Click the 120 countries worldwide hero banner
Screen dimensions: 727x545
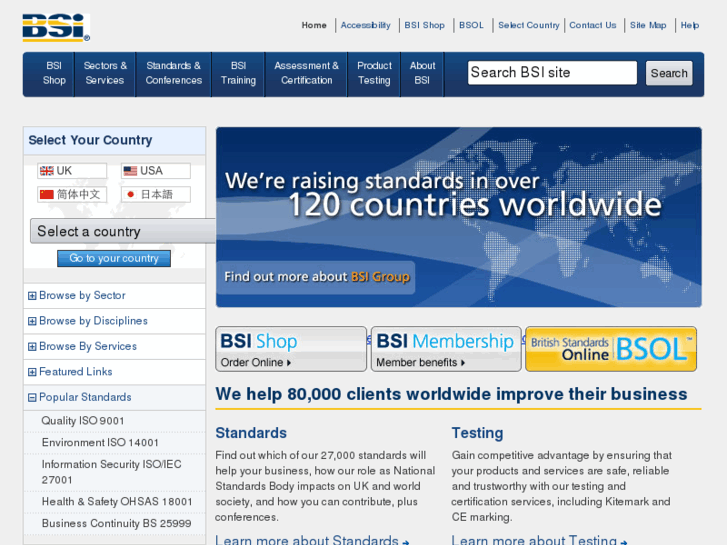pos(459,217)
